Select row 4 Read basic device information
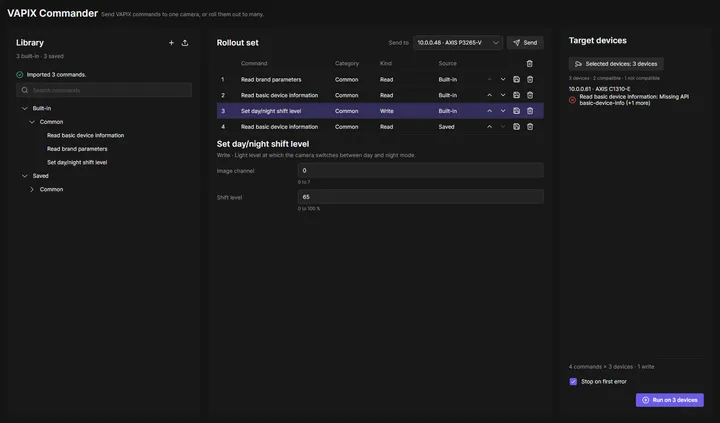Viewport: 720px width, 423px height. 380,127
